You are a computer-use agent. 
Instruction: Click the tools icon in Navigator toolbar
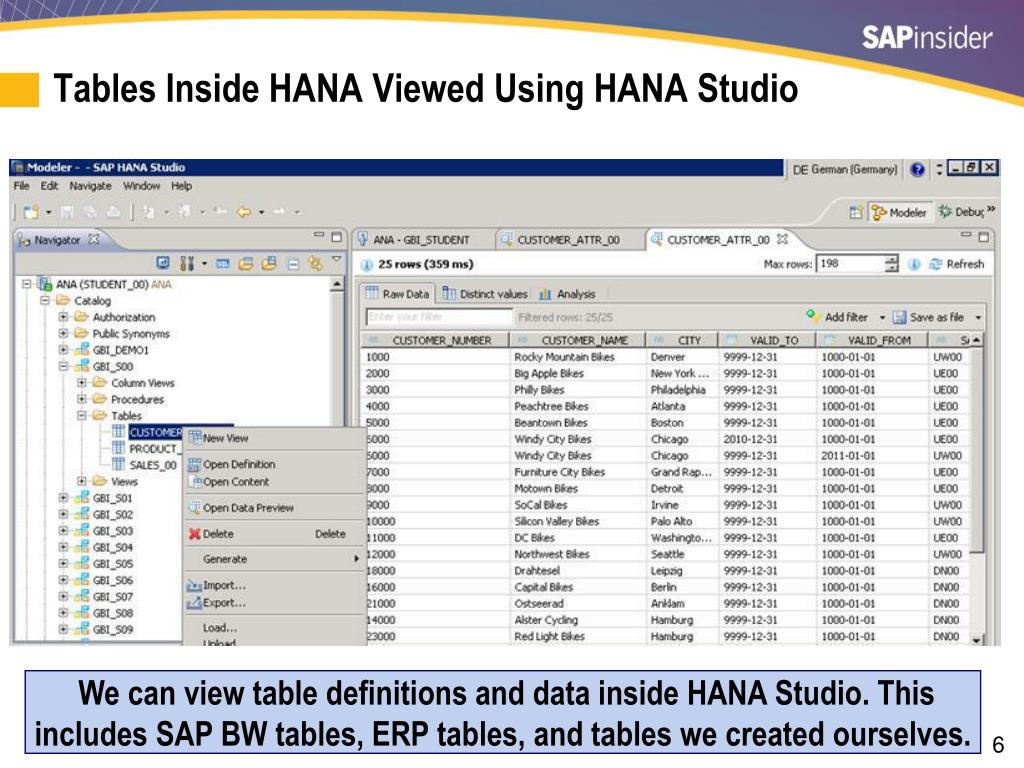coord(187,263)
